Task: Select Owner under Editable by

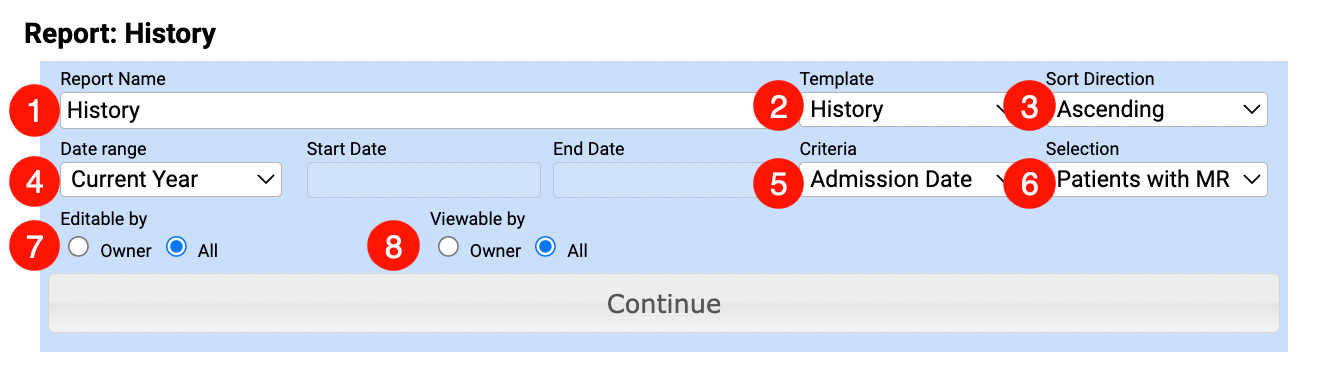Action: [78, 248]
